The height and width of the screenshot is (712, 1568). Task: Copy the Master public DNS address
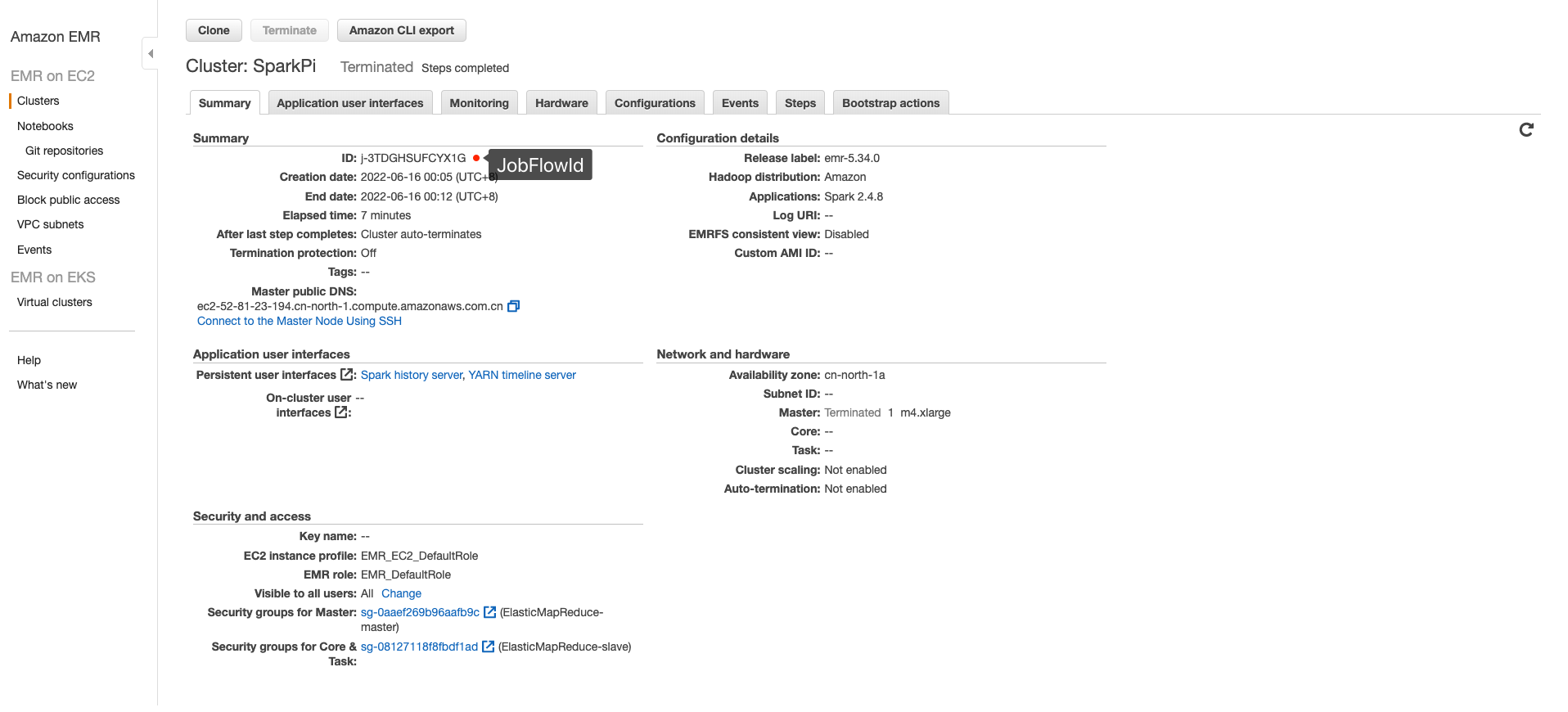pyautogui.click(x=513, y=306)
